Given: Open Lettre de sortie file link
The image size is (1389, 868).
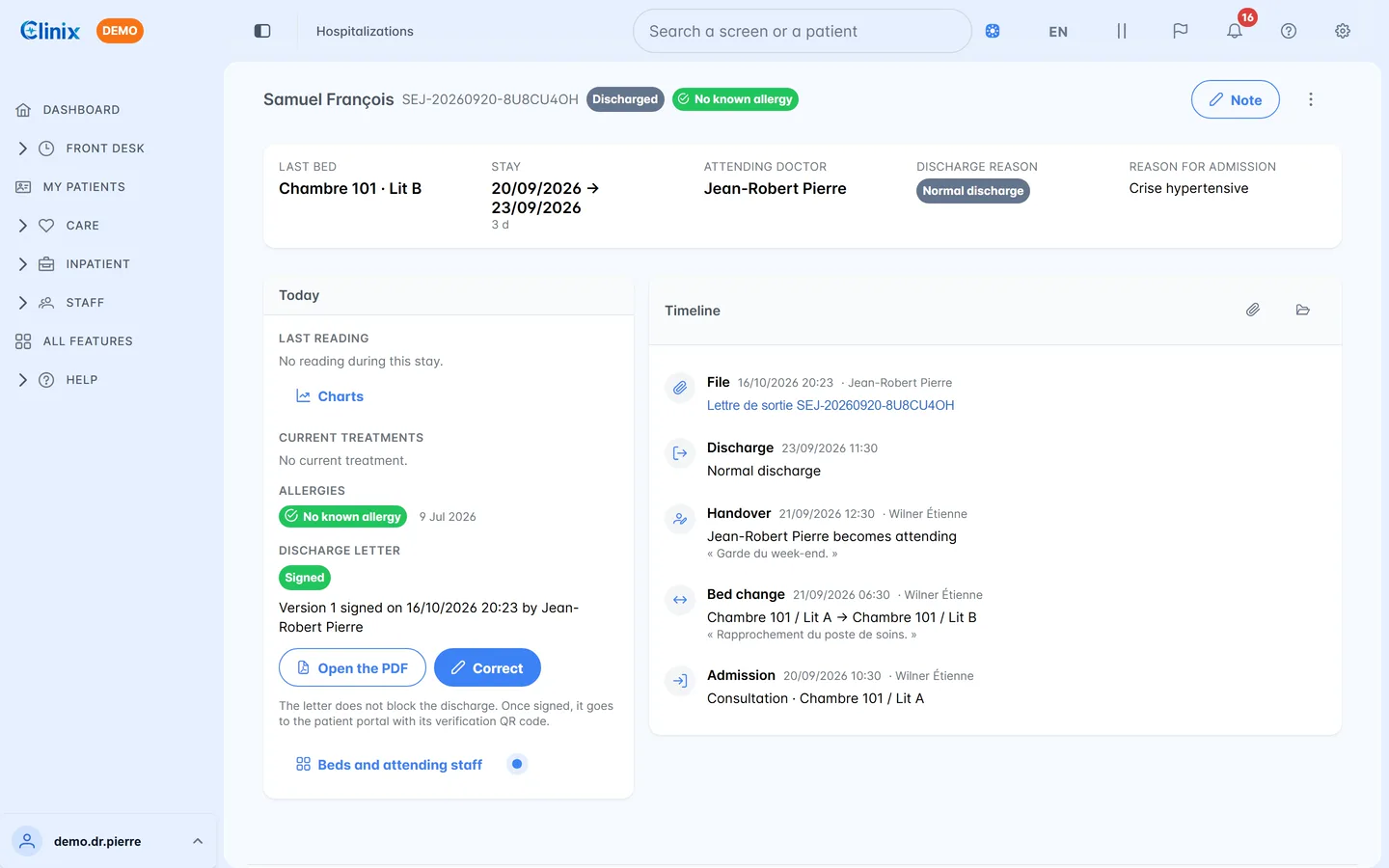Looking at the screenshot, I should point(831,405).
